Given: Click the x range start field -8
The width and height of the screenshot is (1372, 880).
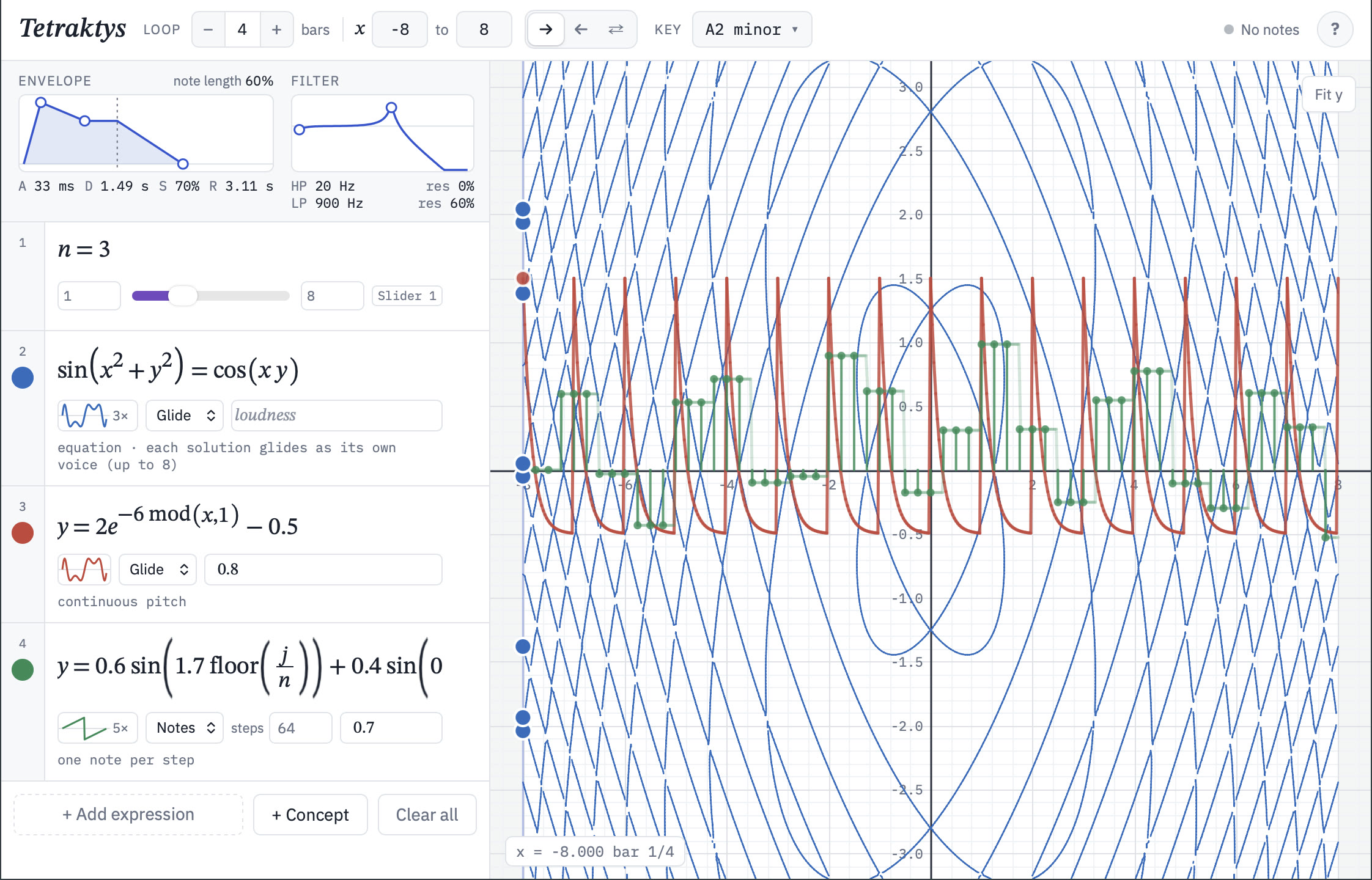Looking at the screenshot, I should pos(400,29).
